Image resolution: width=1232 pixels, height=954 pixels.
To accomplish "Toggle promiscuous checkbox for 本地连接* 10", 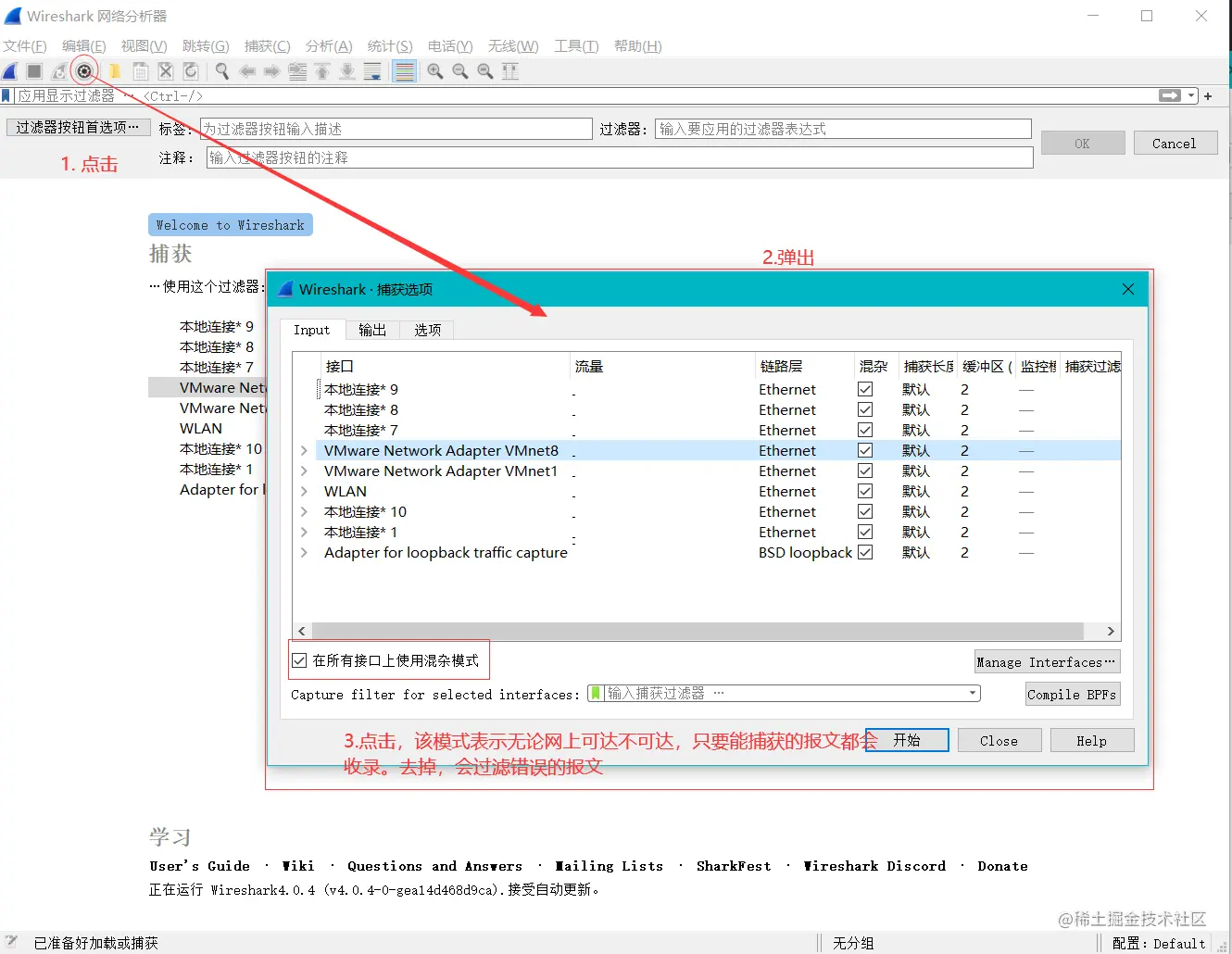I will (x=865, y=511).
